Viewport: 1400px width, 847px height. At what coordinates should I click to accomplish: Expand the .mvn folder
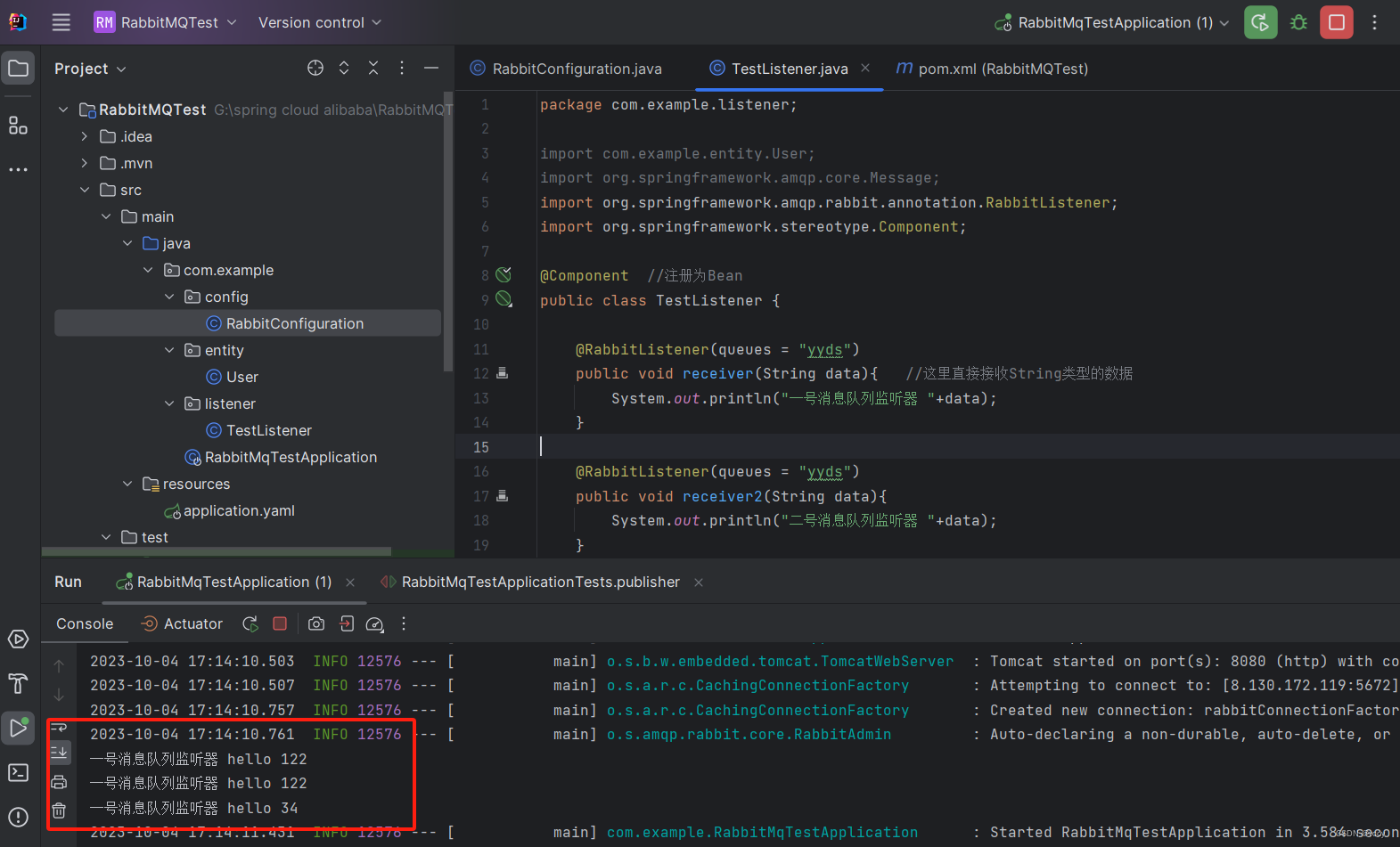click(x=85, y=163)
